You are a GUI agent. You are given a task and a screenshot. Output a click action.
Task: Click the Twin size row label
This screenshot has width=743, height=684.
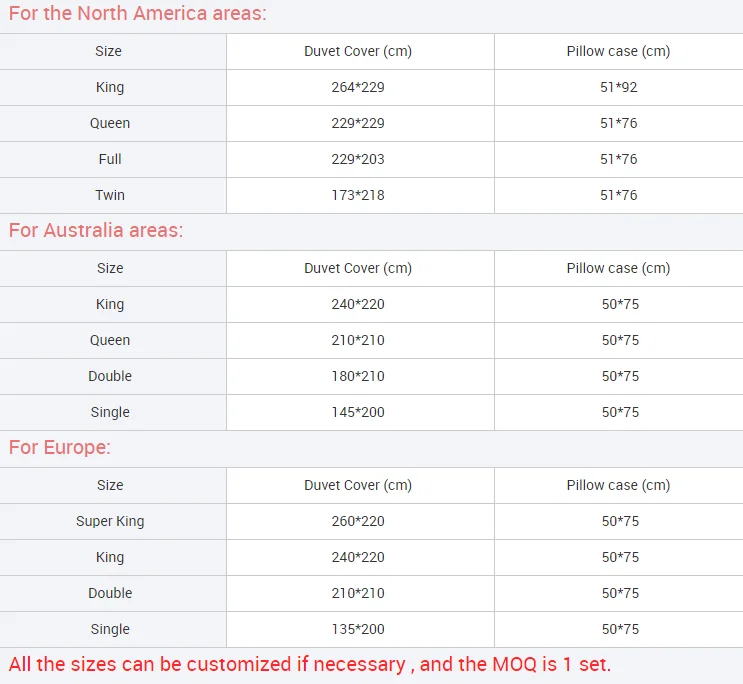(110, 195)
